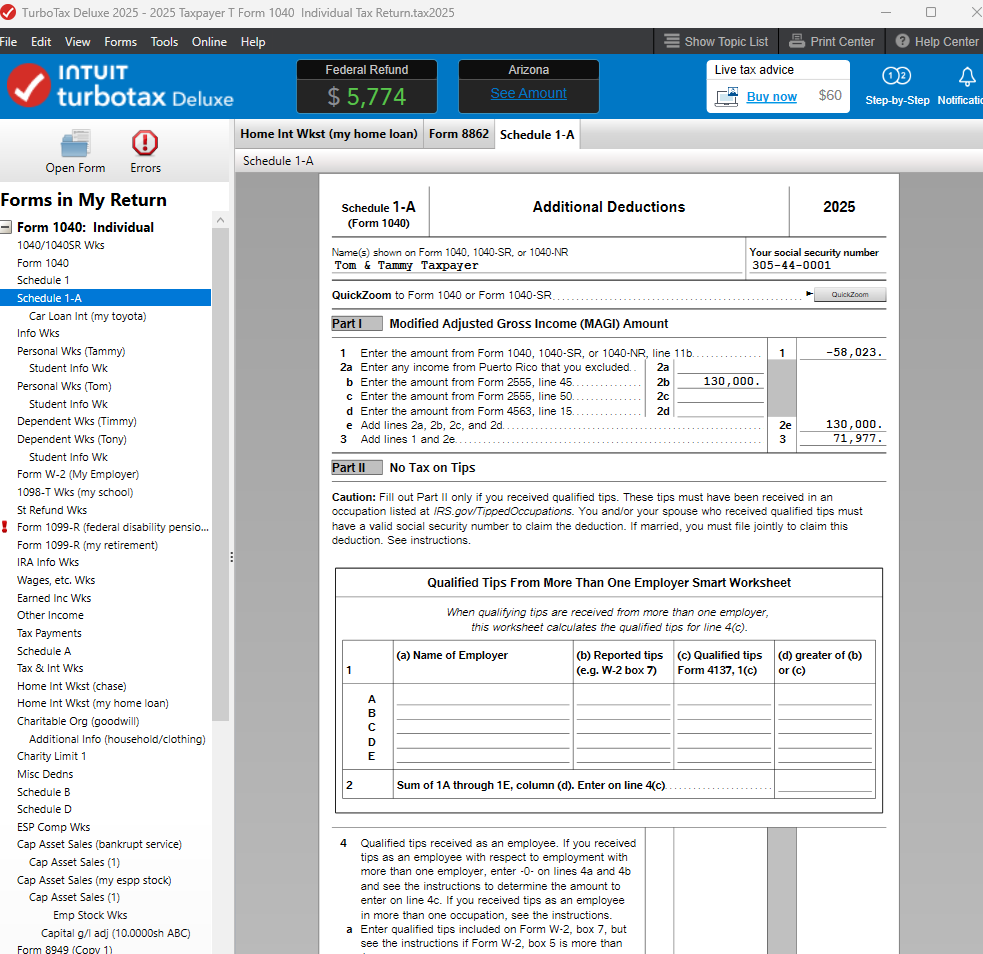Open Personal Wks (Tom)
Image resolution: width=983 pixels, height=954 pixels.
click(64, 386)
